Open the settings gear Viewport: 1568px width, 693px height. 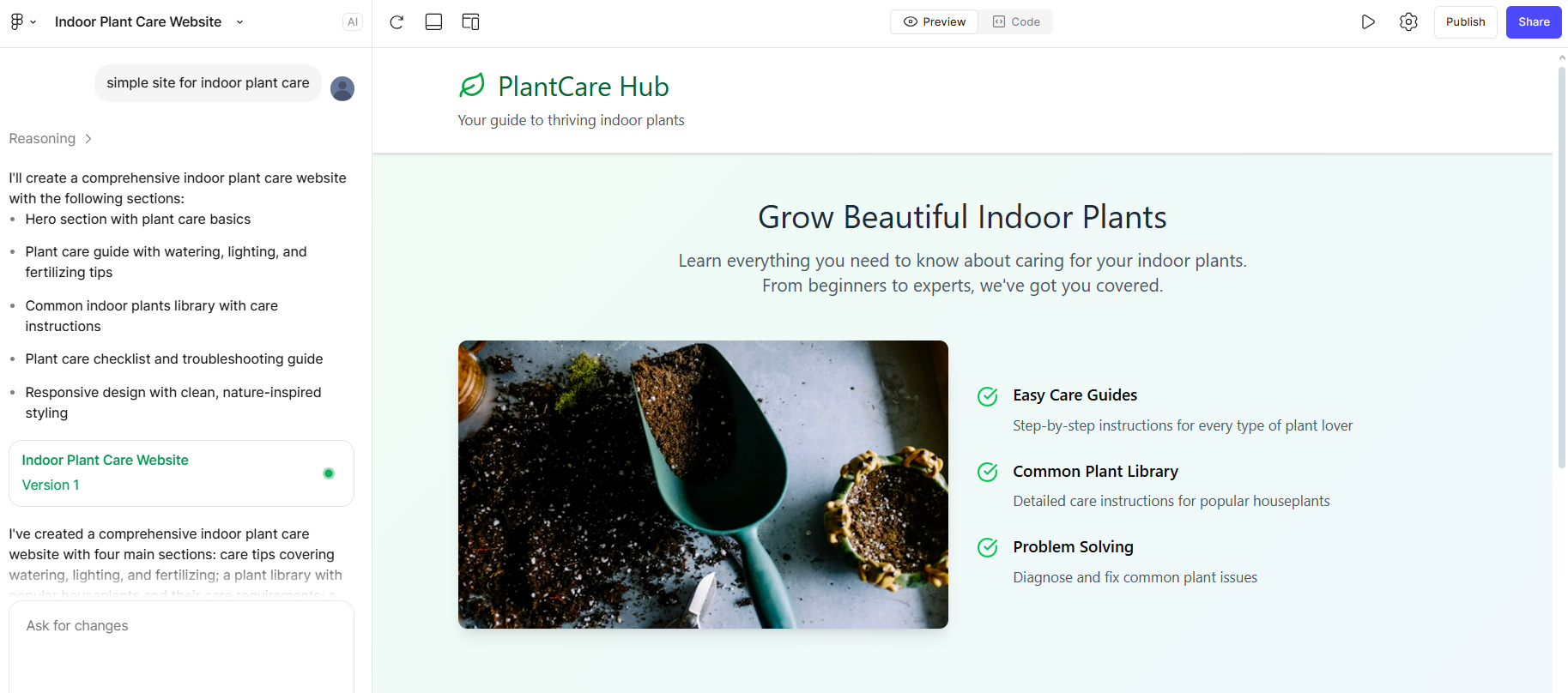coord(1408,22)
